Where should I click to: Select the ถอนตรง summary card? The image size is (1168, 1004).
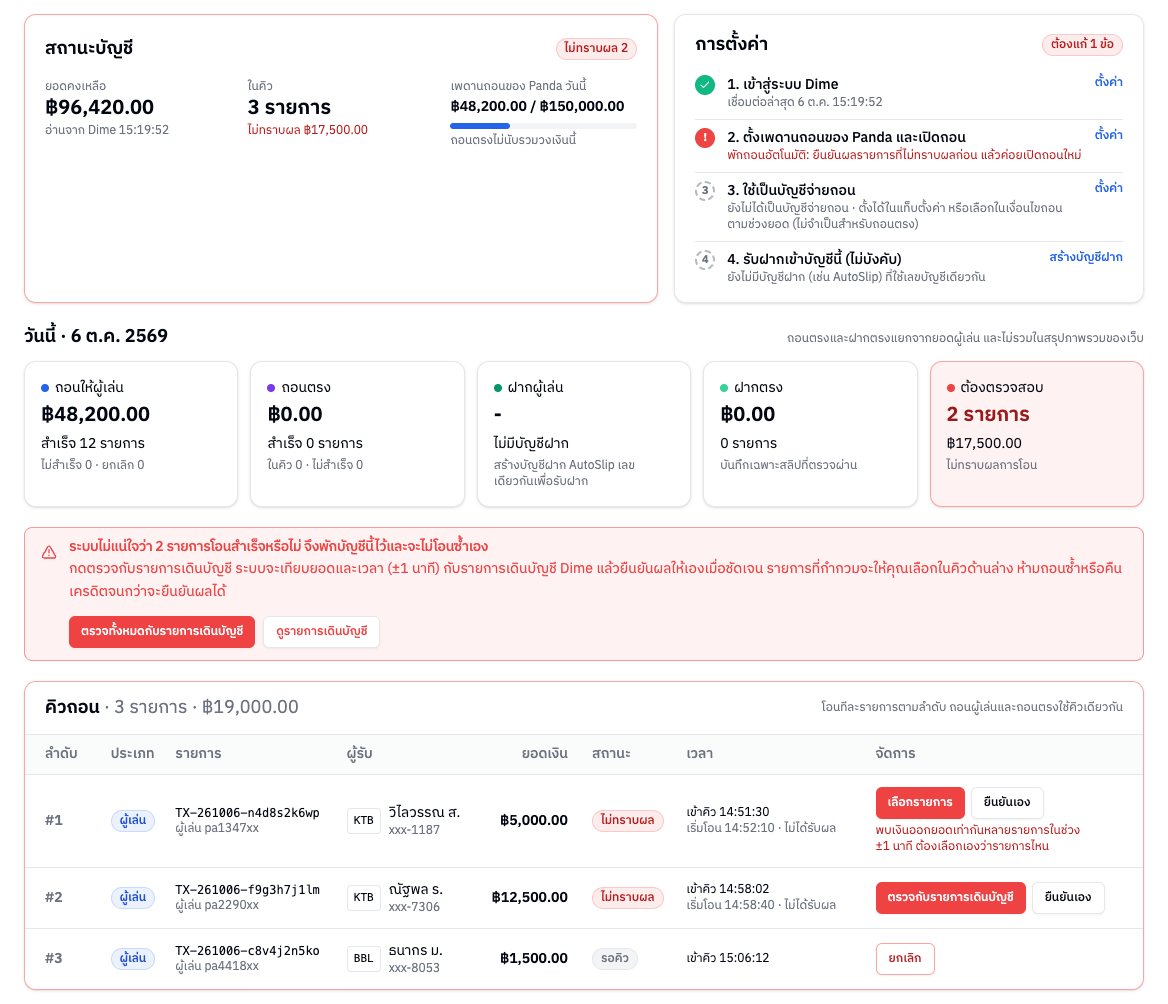pyautogui.click(x=358, y=434)
